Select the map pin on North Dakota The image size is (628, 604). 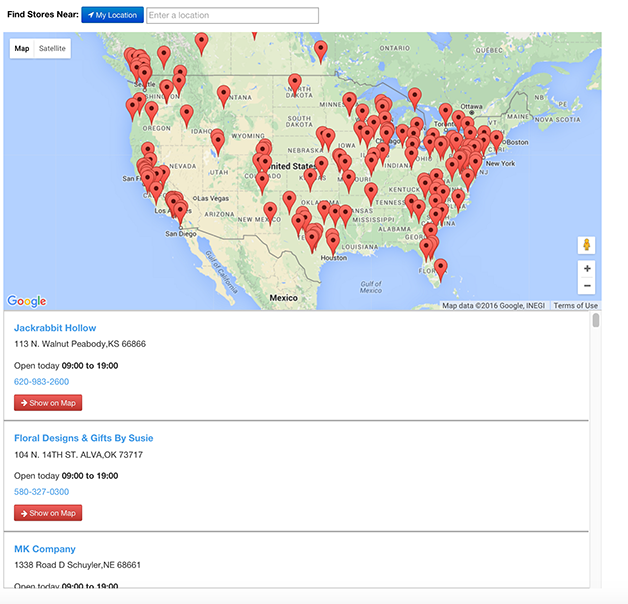coord(295,85)
